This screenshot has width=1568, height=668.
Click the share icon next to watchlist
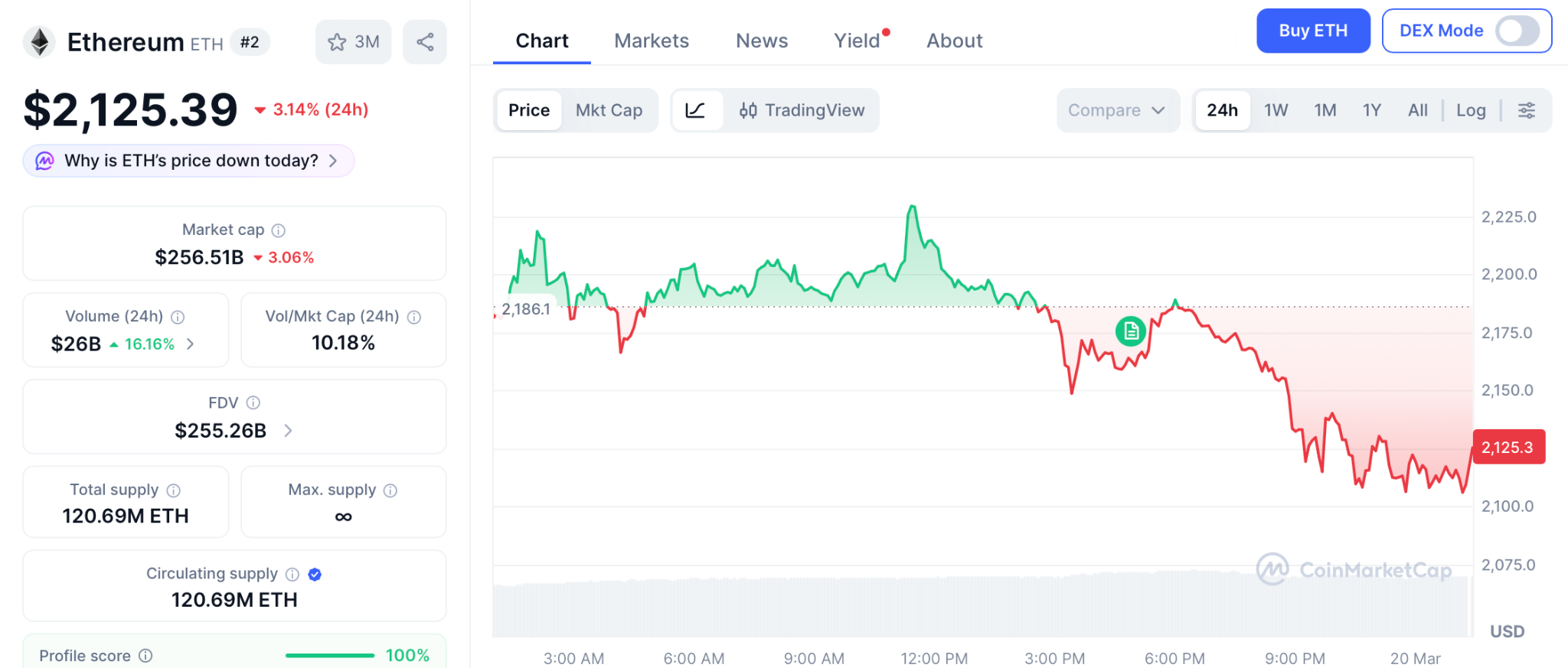click(425, 42)
